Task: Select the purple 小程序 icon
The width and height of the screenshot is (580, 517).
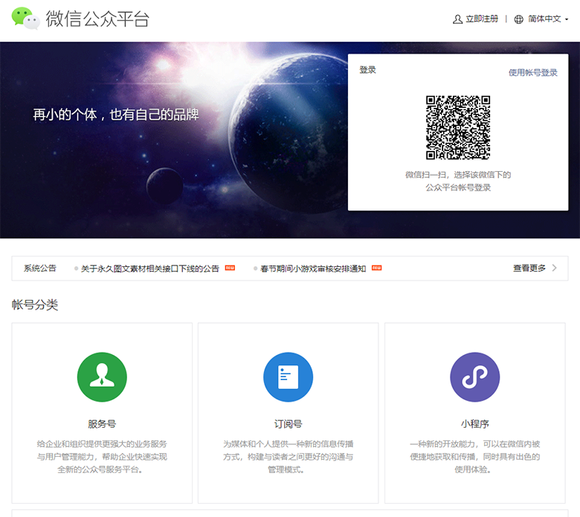Action: coord(475,377)
